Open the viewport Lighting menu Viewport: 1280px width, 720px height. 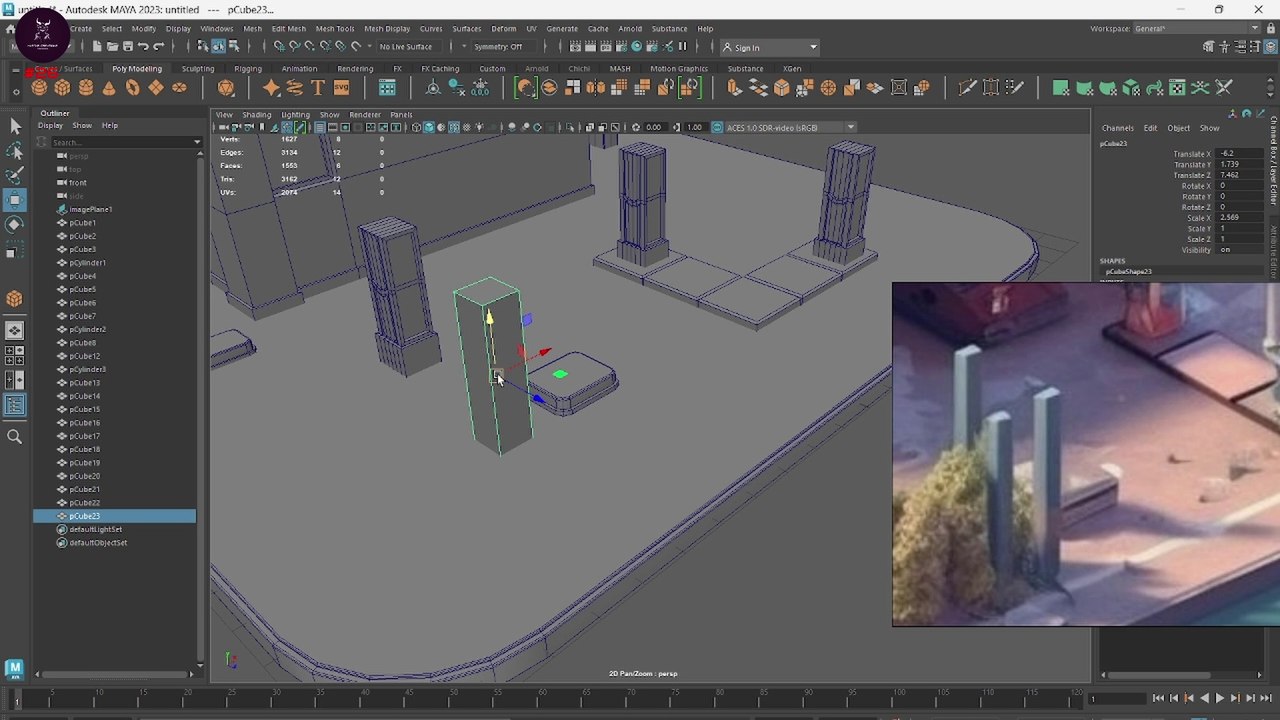coord(295,115)
